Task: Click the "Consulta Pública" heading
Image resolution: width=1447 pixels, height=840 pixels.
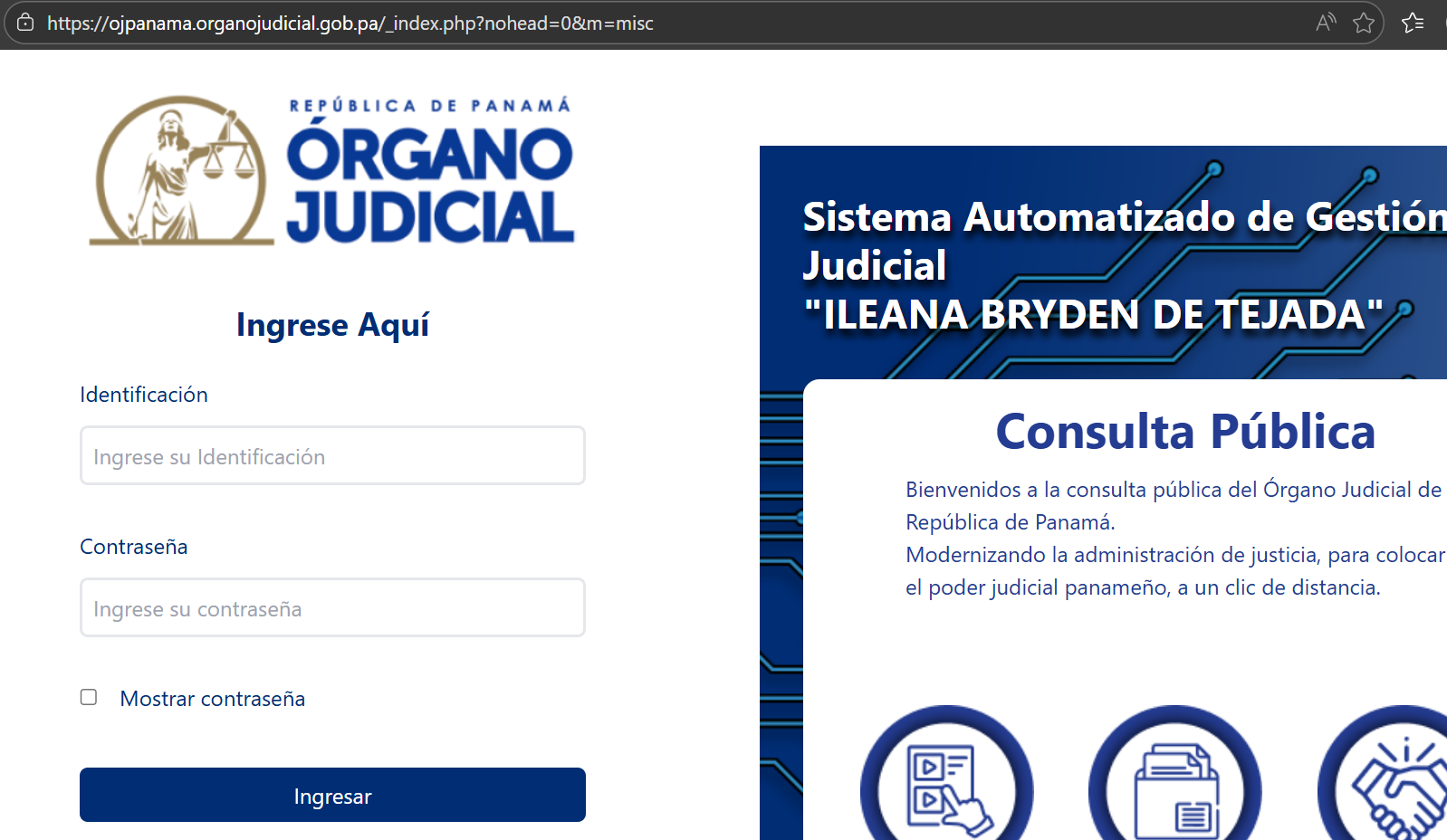Action: point(1184,432)
